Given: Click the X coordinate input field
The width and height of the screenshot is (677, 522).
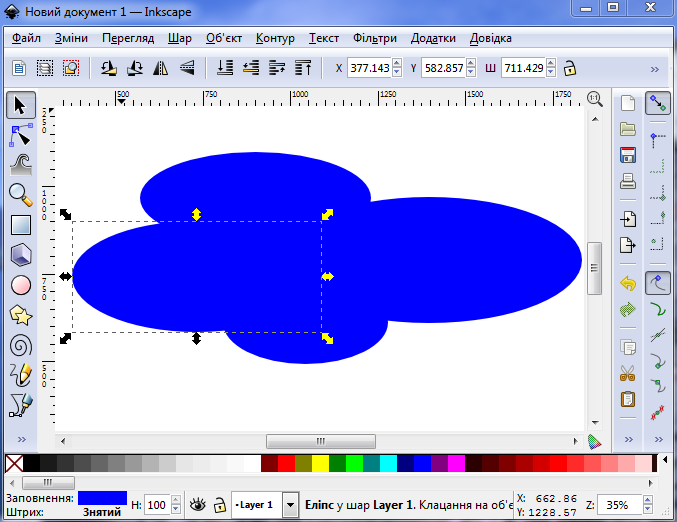Looking at the screenshot, I should (368, 69).
